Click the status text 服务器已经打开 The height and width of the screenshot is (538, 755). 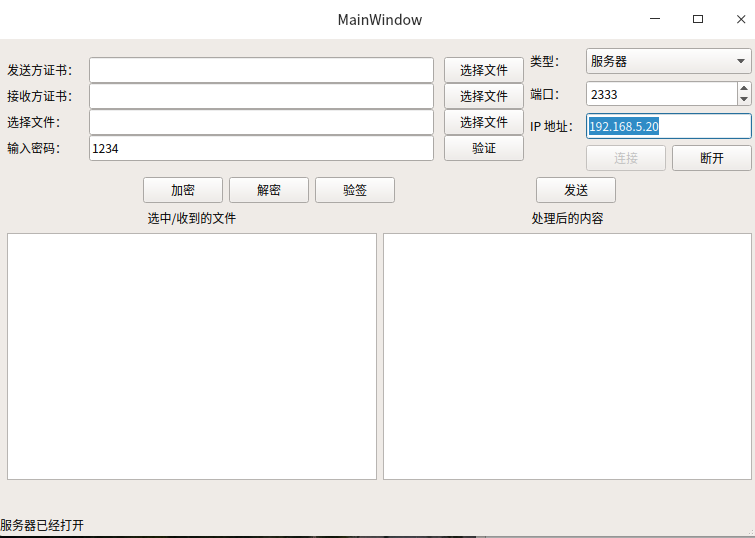[42, 525]
